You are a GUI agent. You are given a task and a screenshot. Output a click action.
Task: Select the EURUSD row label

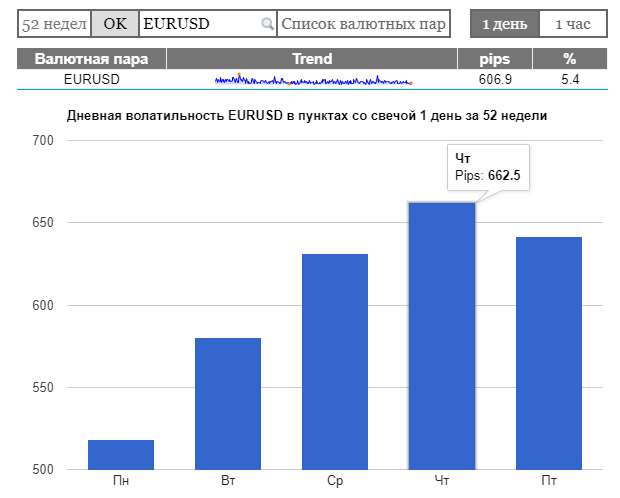click(x=92, y=80)
